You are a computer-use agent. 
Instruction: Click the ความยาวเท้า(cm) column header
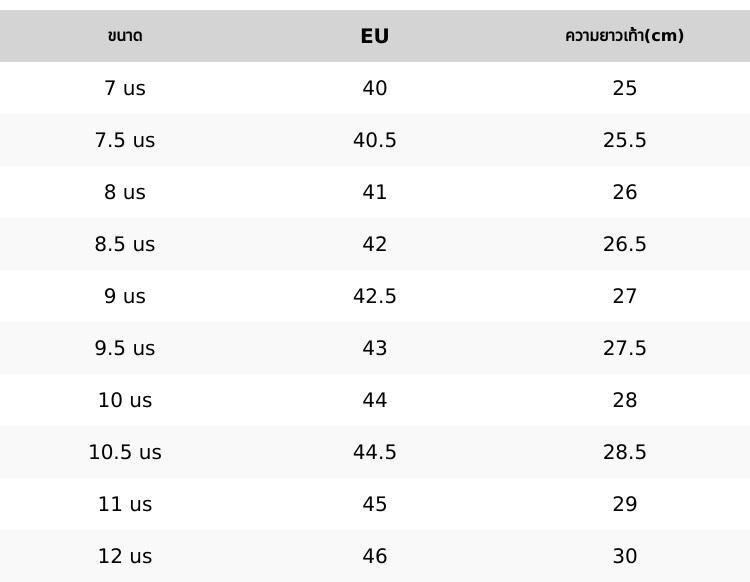624,35
